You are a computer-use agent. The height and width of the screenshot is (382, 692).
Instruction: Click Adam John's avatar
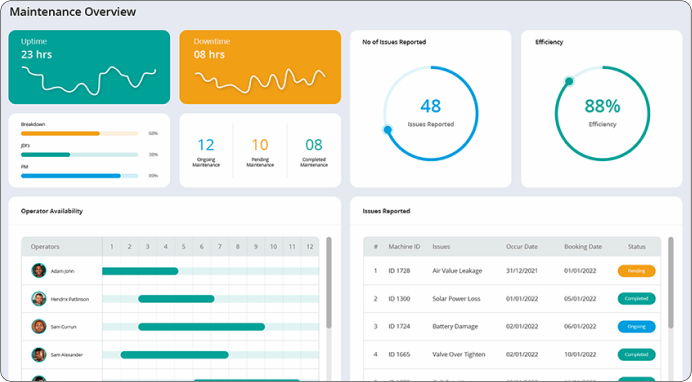(39, 270)
